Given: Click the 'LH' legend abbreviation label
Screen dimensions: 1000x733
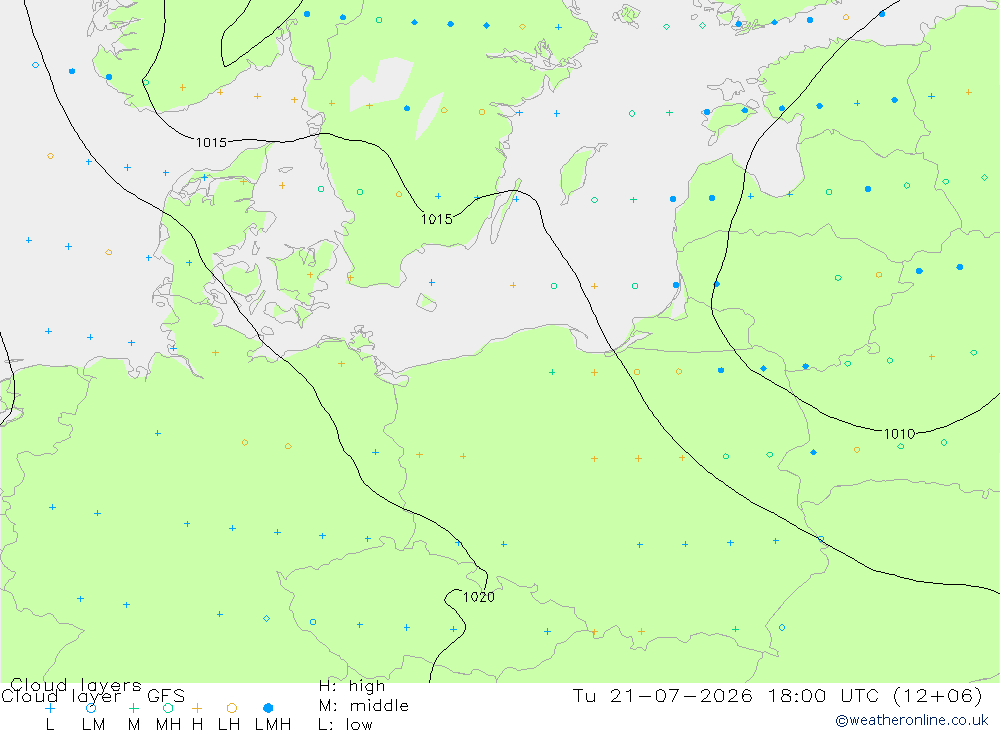Looking at the screenshot, I should [x=229, y=725].
